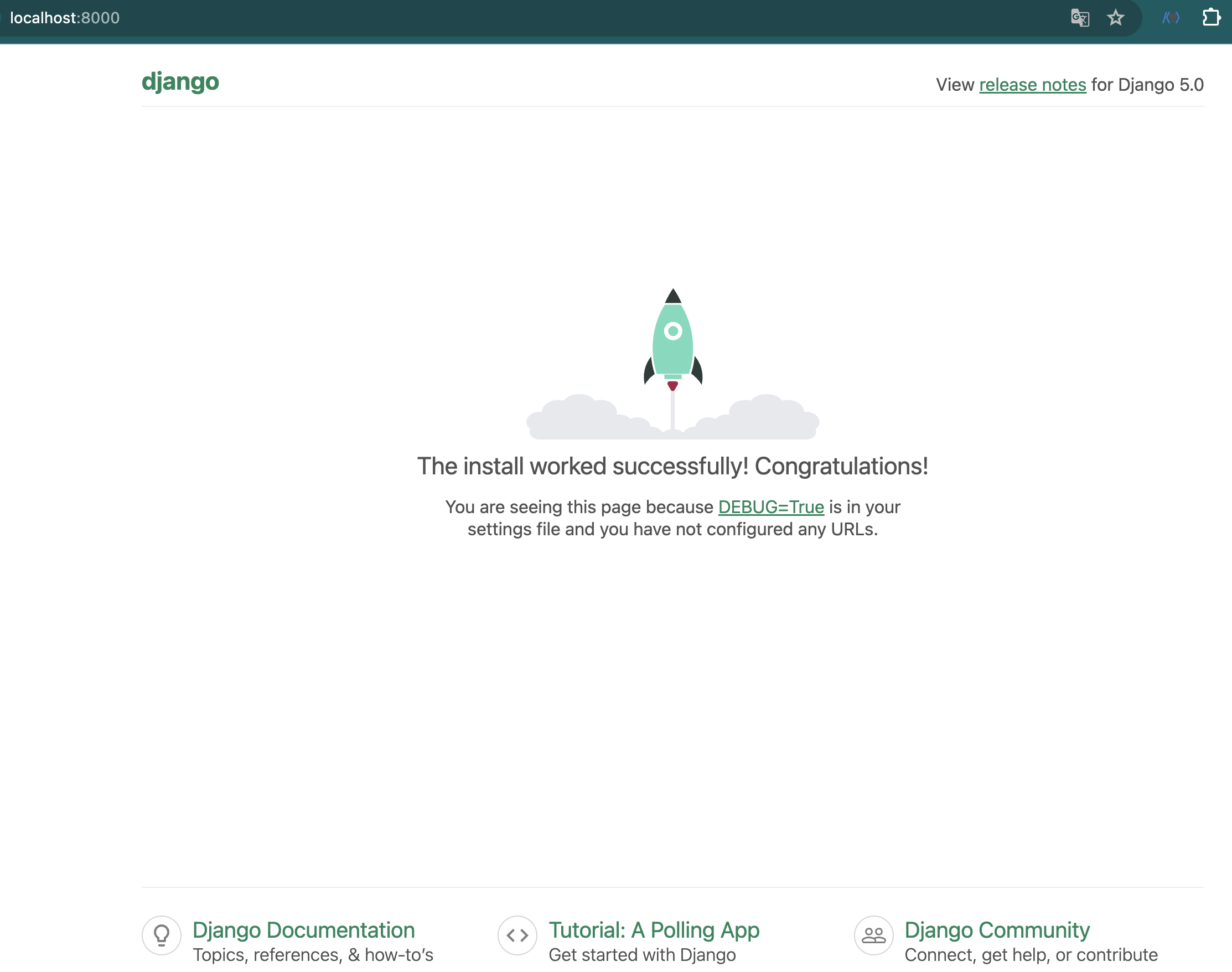The image size is (1232, 972).
Task: Click the lightbulb icon beside Django Documentation
Action: pos(162,935)
